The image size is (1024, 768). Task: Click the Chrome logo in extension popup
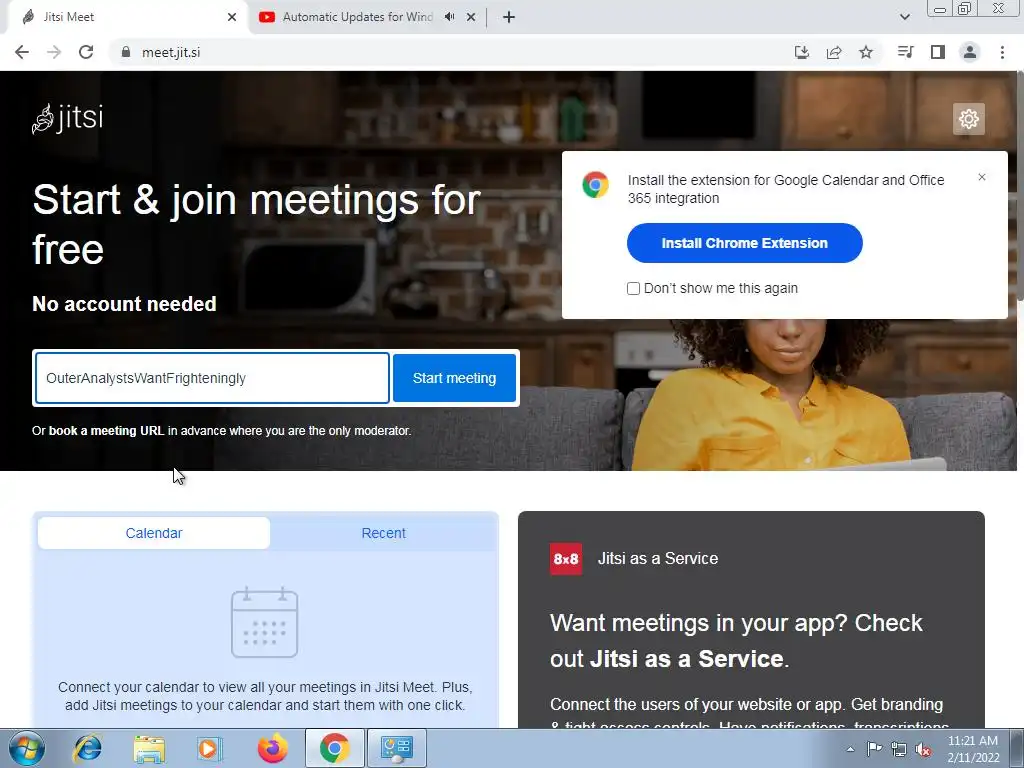coord(596,185)
